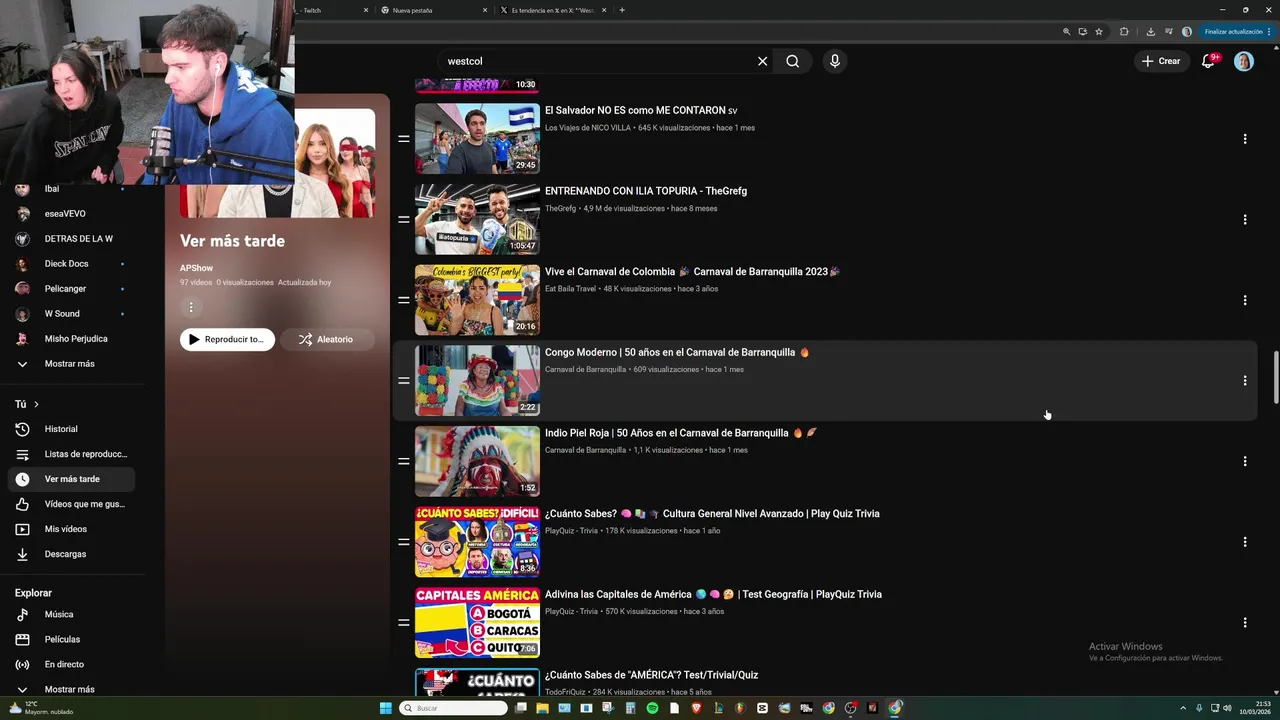
Task: Open options menu for Congo Moderno video
Action: tap(1245, 380)
